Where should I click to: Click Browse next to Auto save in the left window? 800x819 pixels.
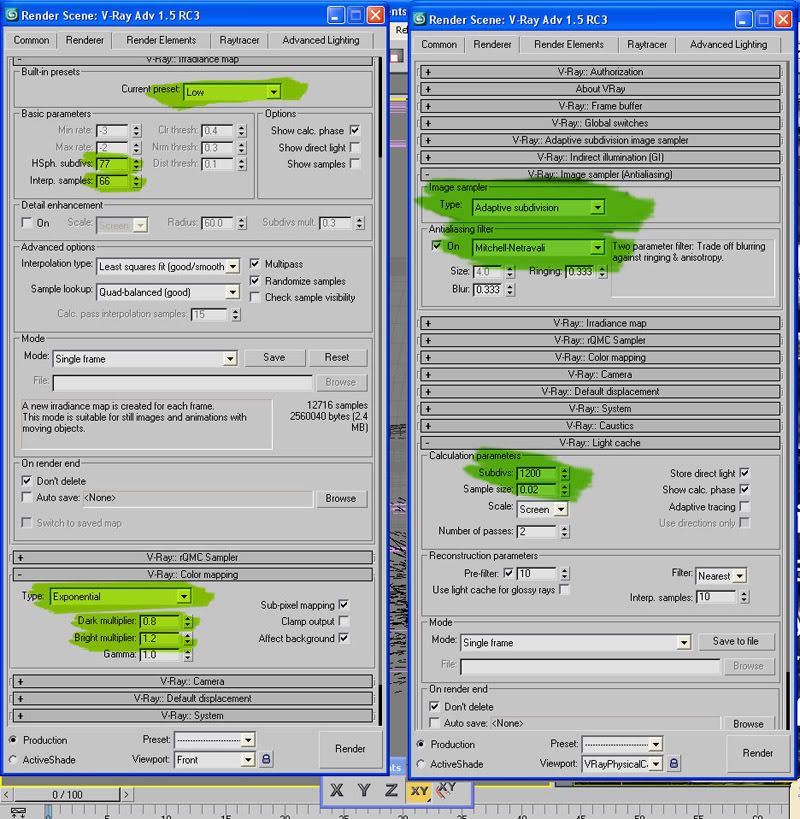(340, 498)
